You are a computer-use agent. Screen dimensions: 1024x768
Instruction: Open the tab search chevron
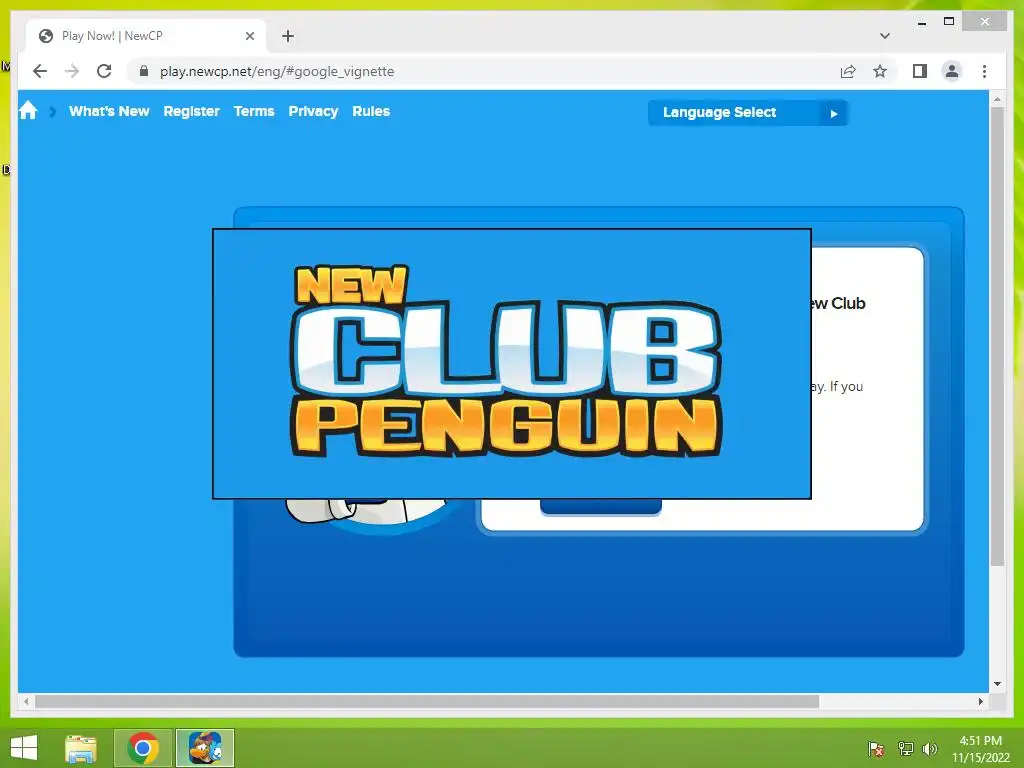tap(884, 36)
